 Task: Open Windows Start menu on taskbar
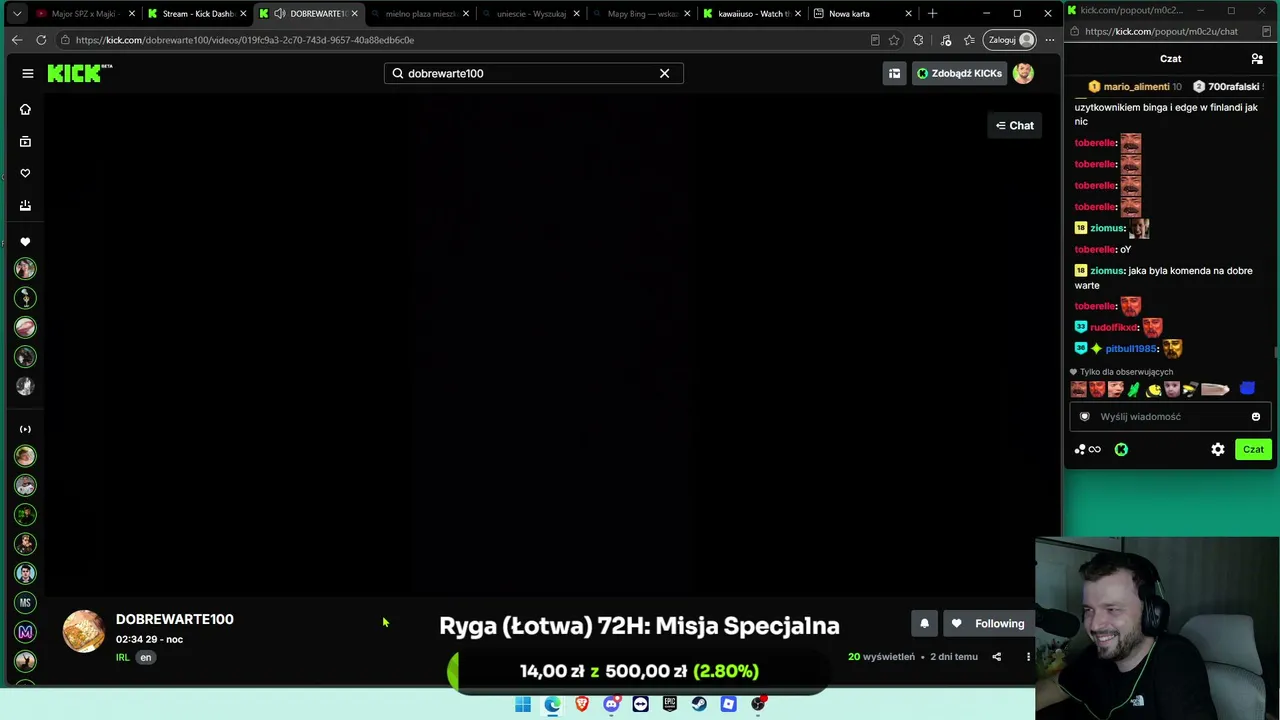(523, 704)
